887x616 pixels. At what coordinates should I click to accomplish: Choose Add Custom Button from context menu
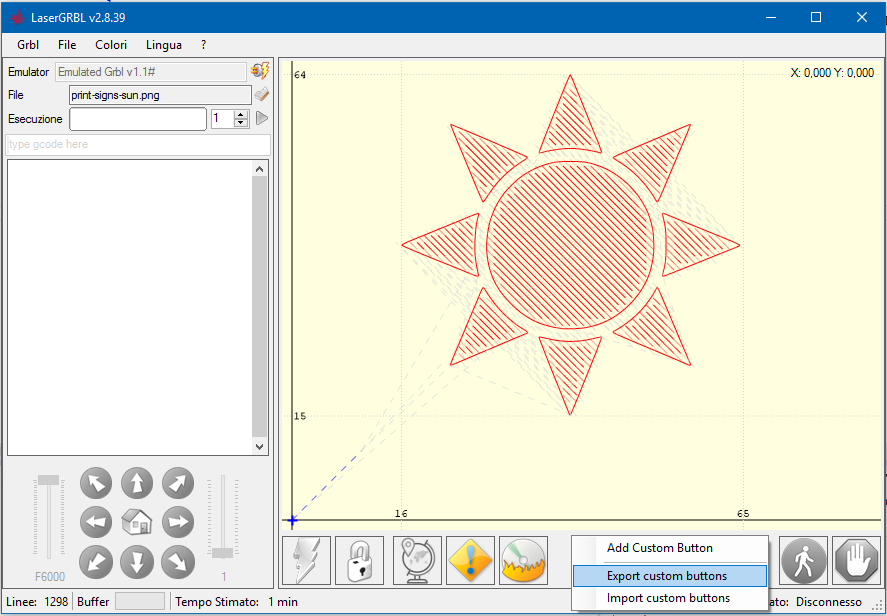670,548
